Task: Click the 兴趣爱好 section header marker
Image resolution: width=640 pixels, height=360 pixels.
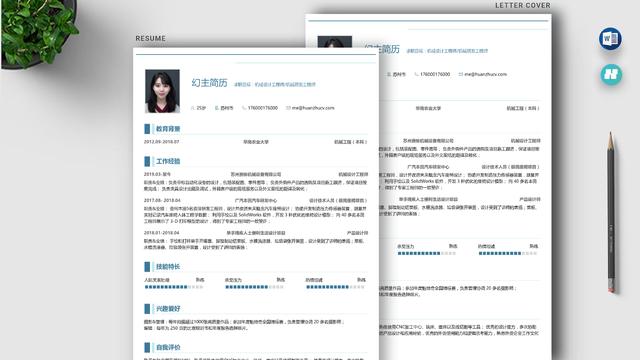Action: tap(147, 309)
